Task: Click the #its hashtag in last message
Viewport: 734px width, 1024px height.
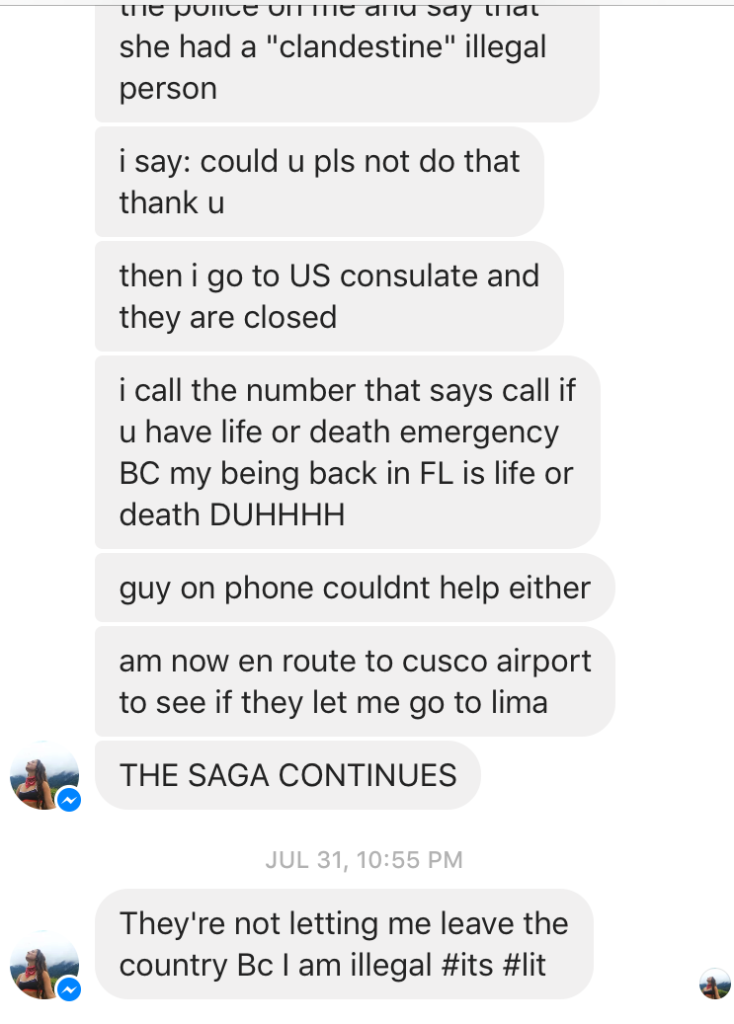Action: (467, 965)
